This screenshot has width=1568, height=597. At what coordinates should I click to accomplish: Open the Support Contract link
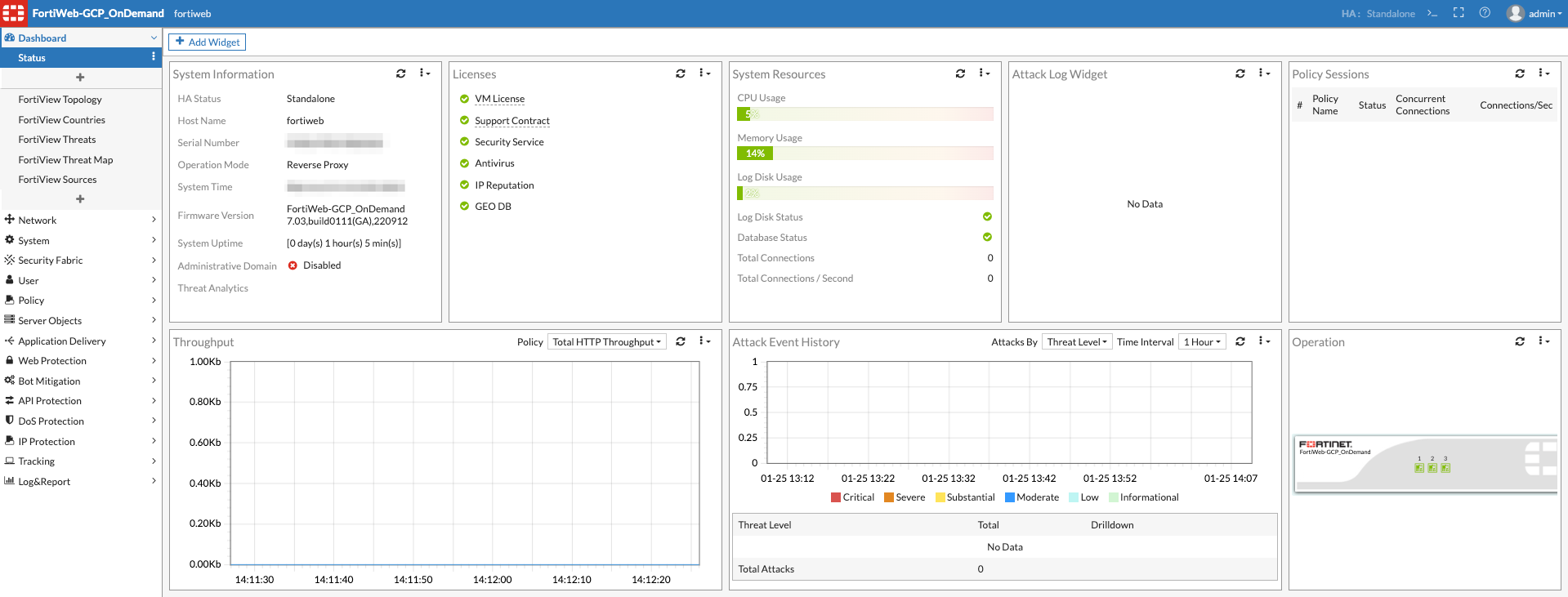click(x=512, y=121)
